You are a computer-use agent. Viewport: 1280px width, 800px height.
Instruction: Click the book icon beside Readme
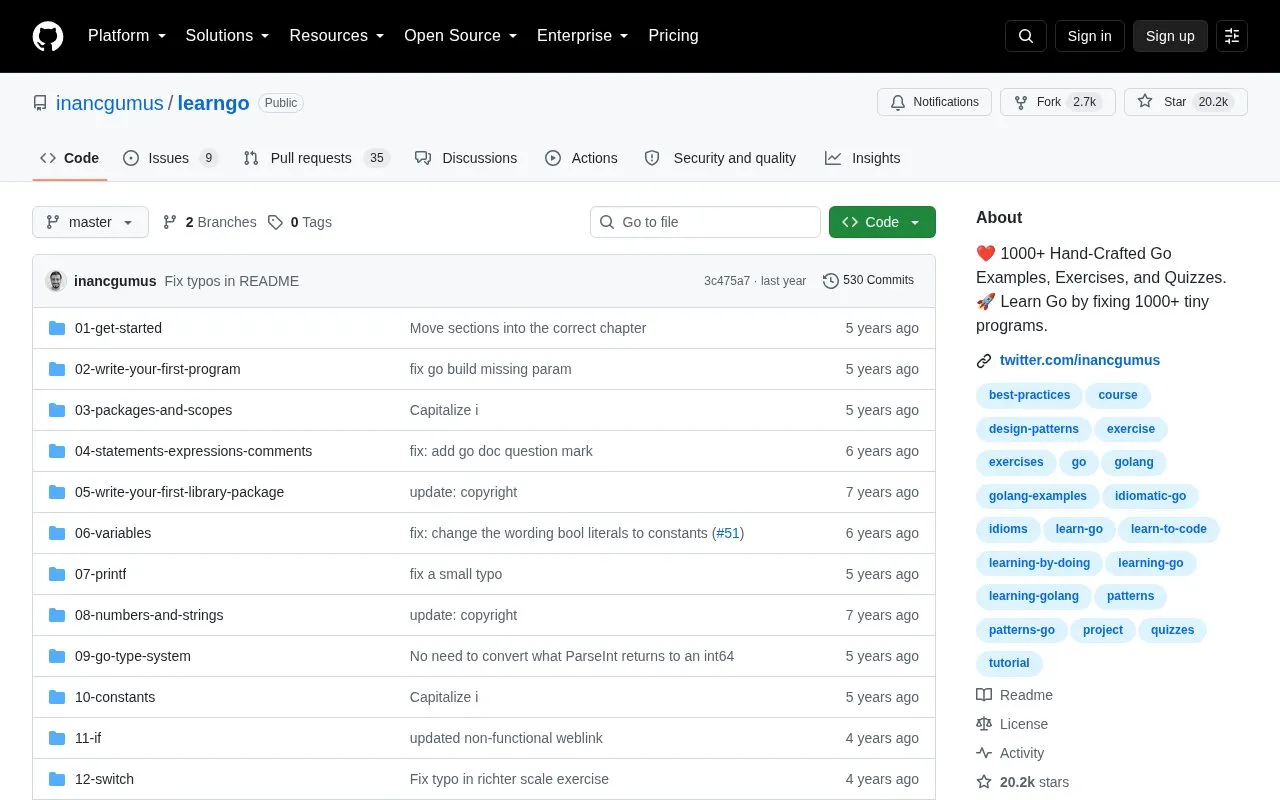pyautogui.click(x=984, y=695)
